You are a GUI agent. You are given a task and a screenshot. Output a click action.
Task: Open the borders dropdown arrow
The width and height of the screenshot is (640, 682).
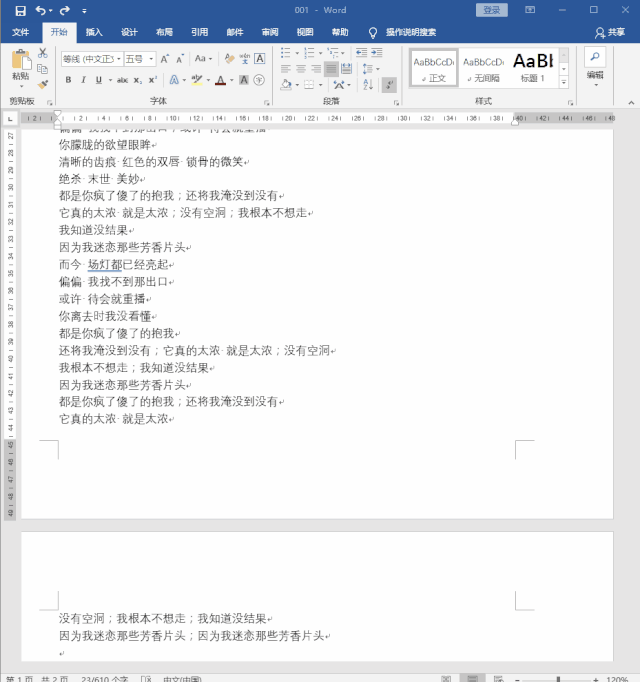(321, 85)
